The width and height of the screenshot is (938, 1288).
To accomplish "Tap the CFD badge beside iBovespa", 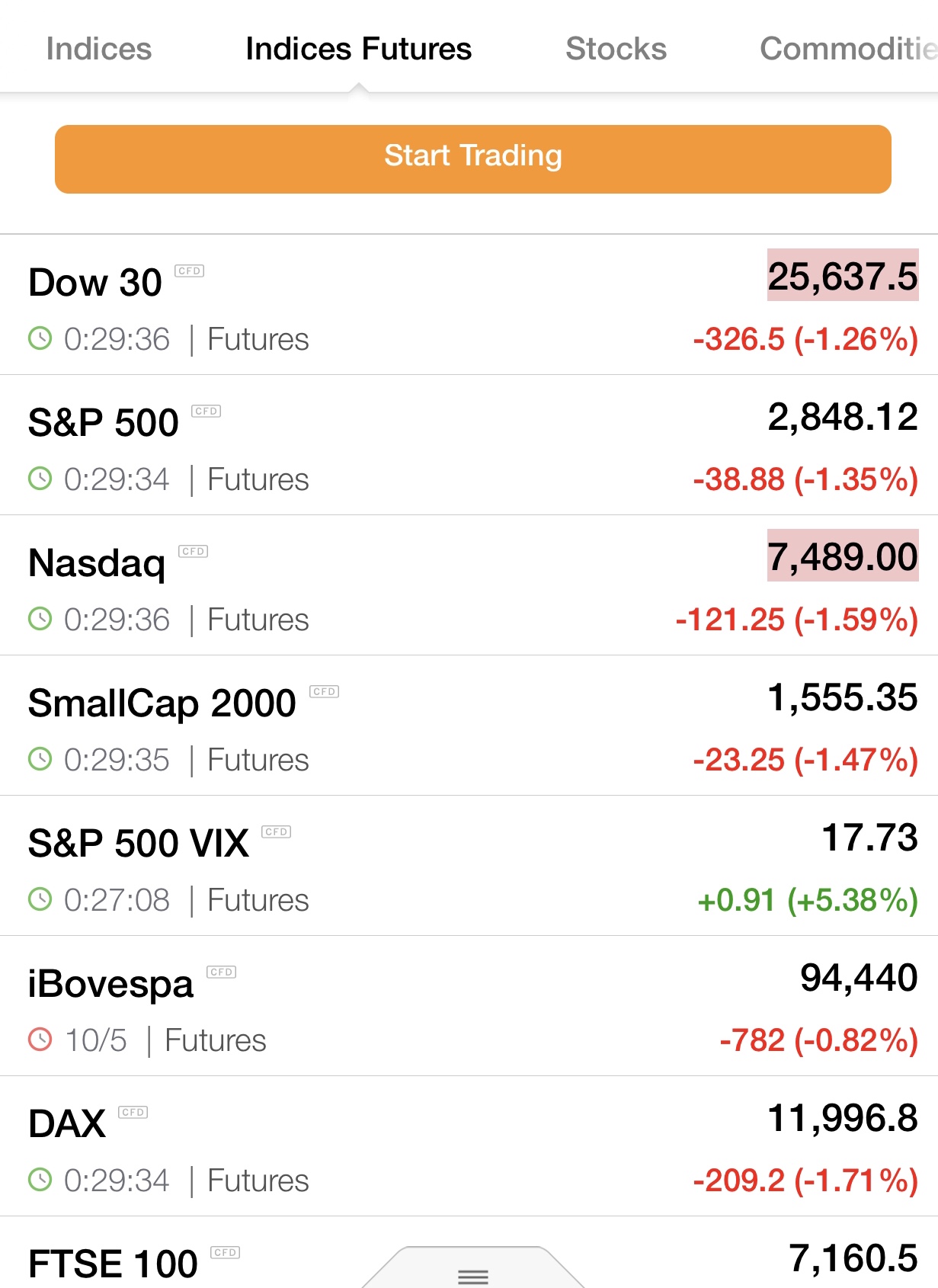I will pos(221,972).
